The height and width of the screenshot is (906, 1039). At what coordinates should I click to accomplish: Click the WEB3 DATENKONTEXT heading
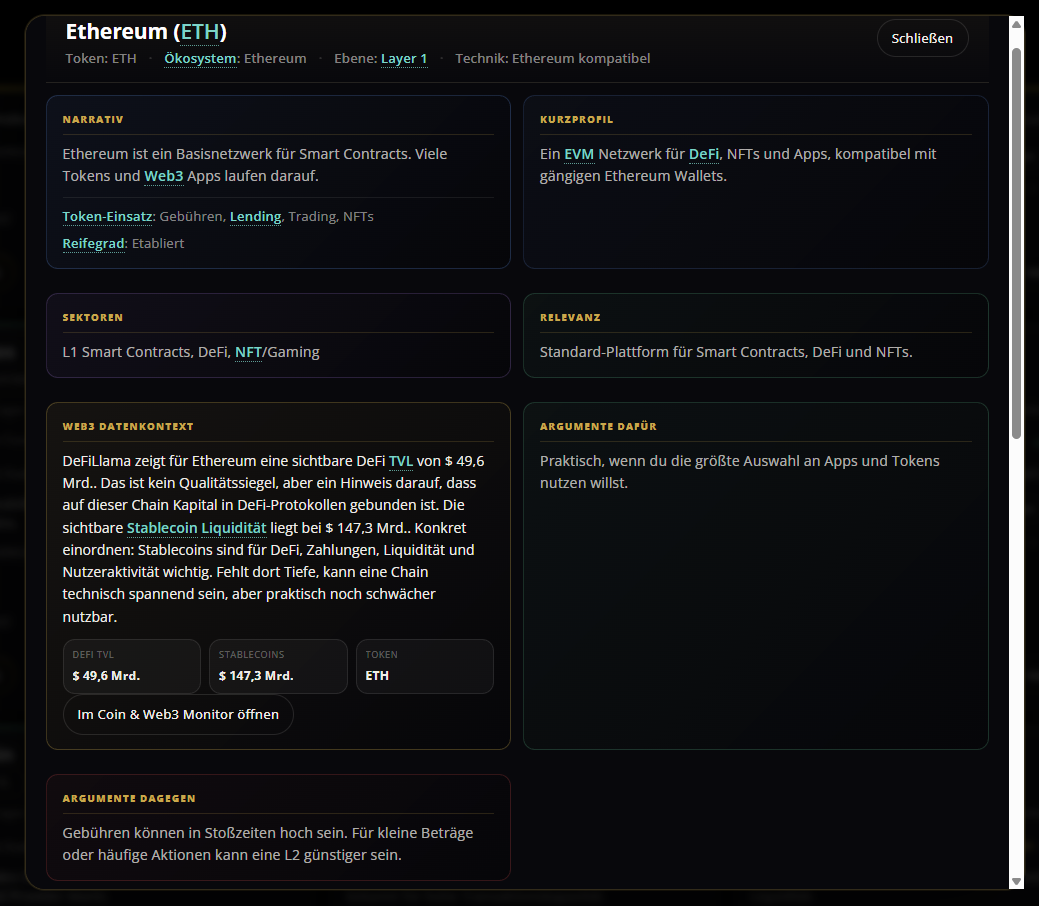pyautogui.click(x=128, y=426)
